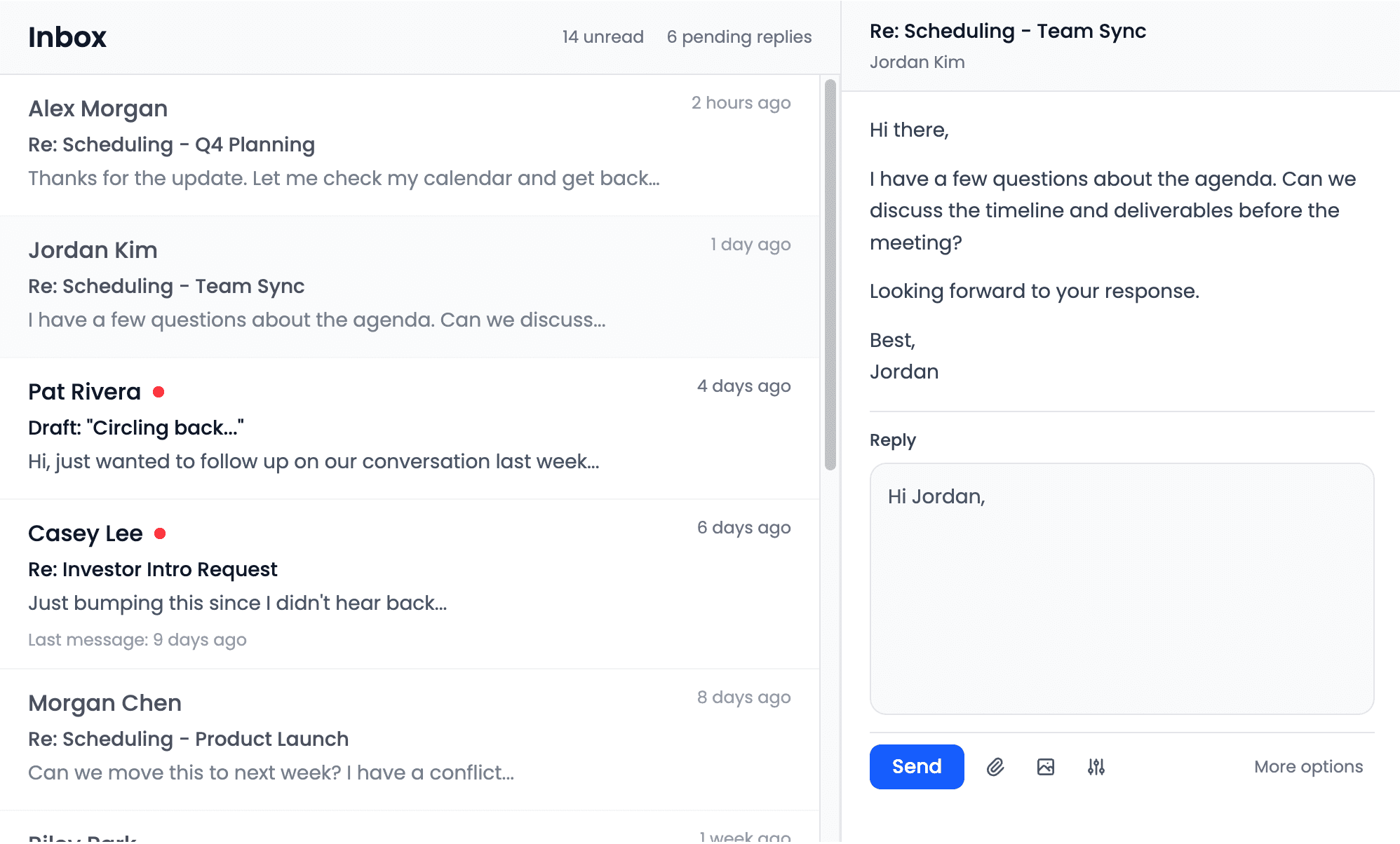Click the Re: Scheduling - Team Sync title
The width and height of the screenshot is (1400, 844).
[x=1007, y=32]
